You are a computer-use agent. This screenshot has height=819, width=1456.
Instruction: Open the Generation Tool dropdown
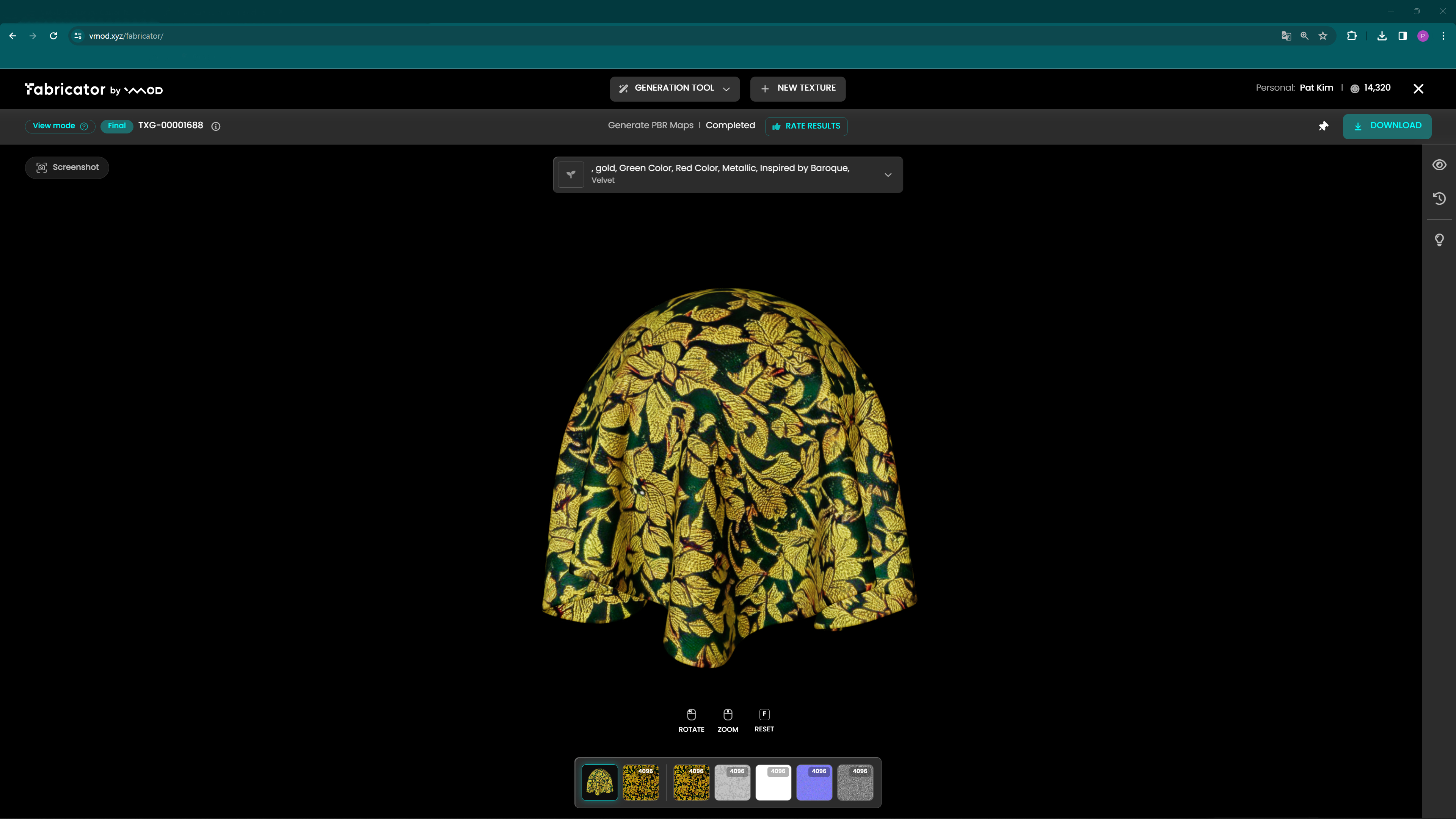click(674, 88)
